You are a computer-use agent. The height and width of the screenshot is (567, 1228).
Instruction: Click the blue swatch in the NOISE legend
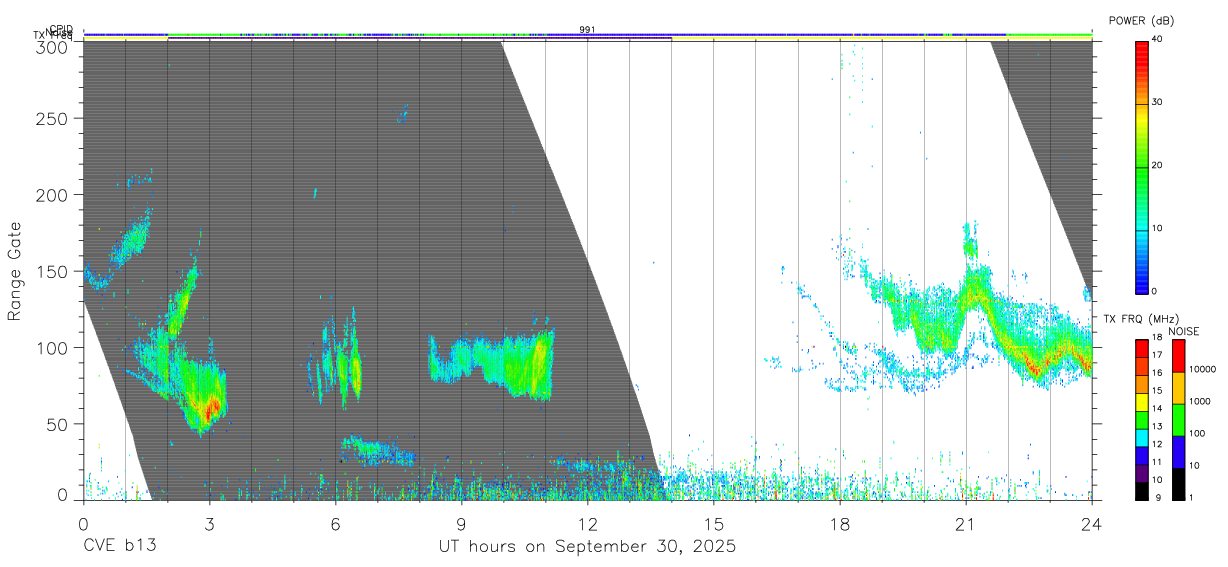(1178, 452)
